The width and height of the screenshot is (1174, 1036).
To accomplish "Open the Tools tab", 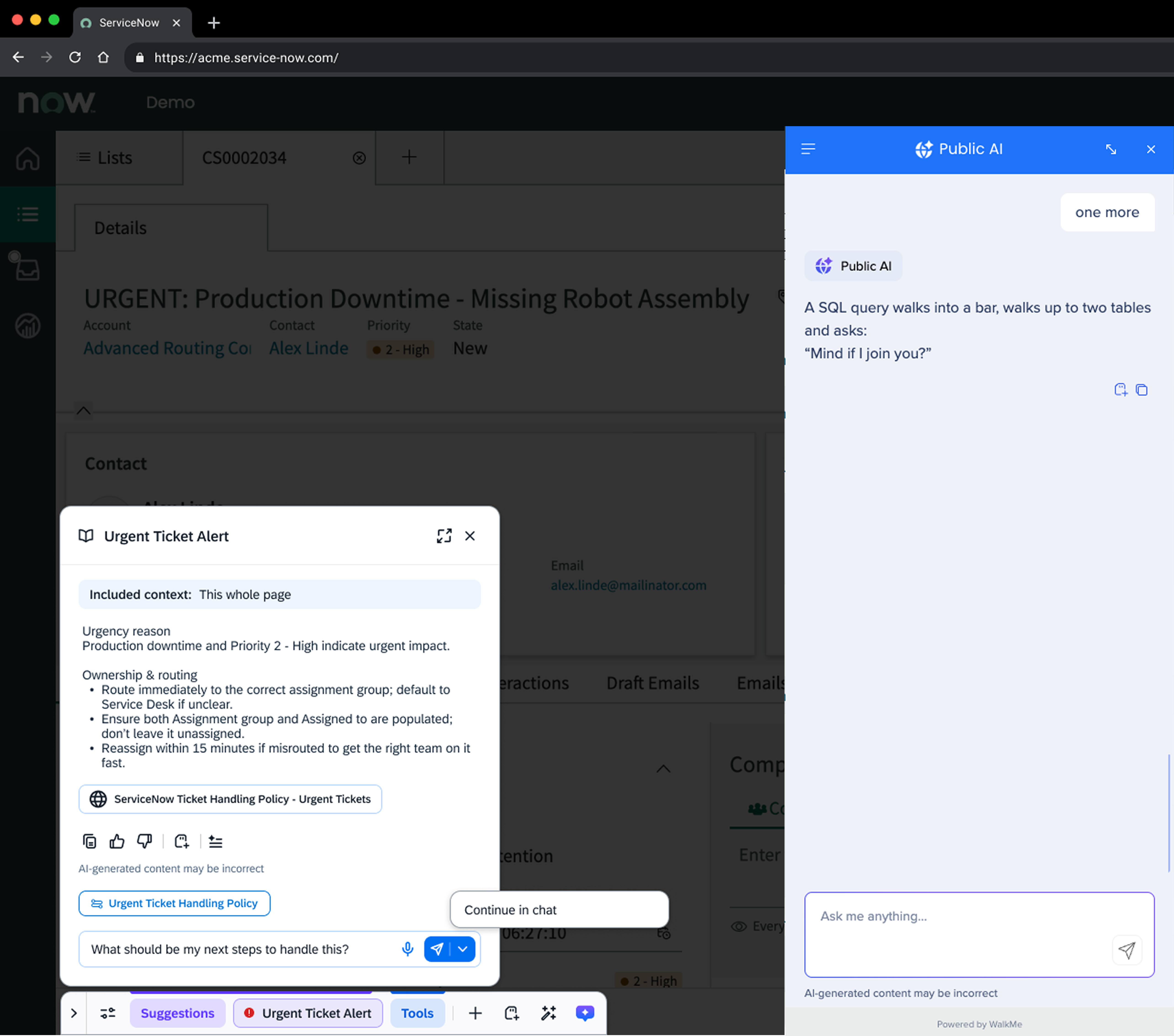I will pyautogui.click(x=418, y=1013).
